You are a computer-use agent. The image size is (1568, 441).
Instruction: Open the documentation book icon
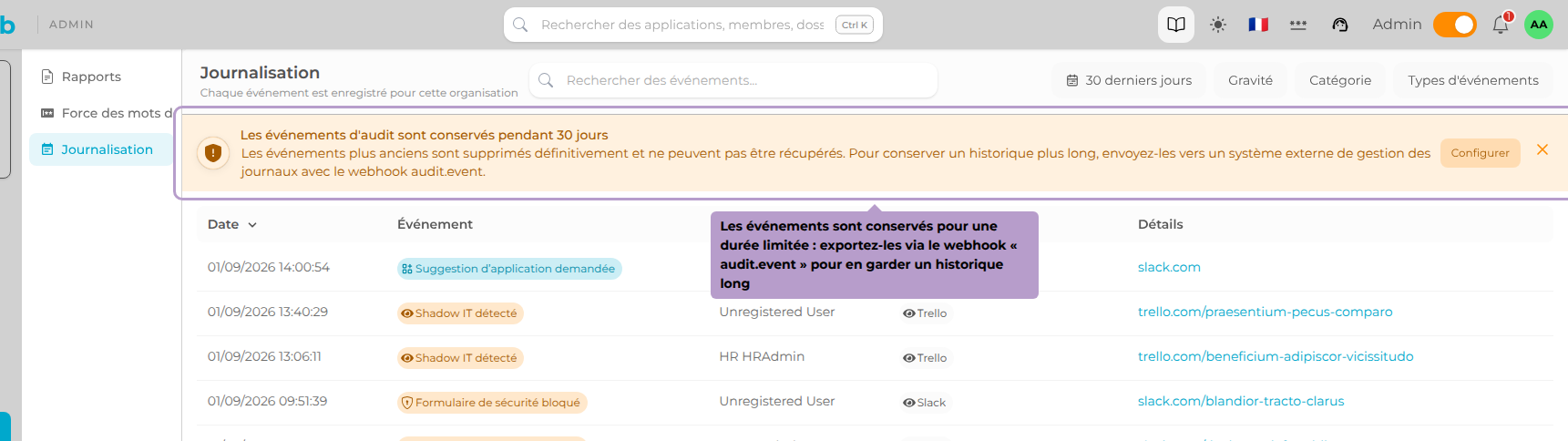point(1175,25)
